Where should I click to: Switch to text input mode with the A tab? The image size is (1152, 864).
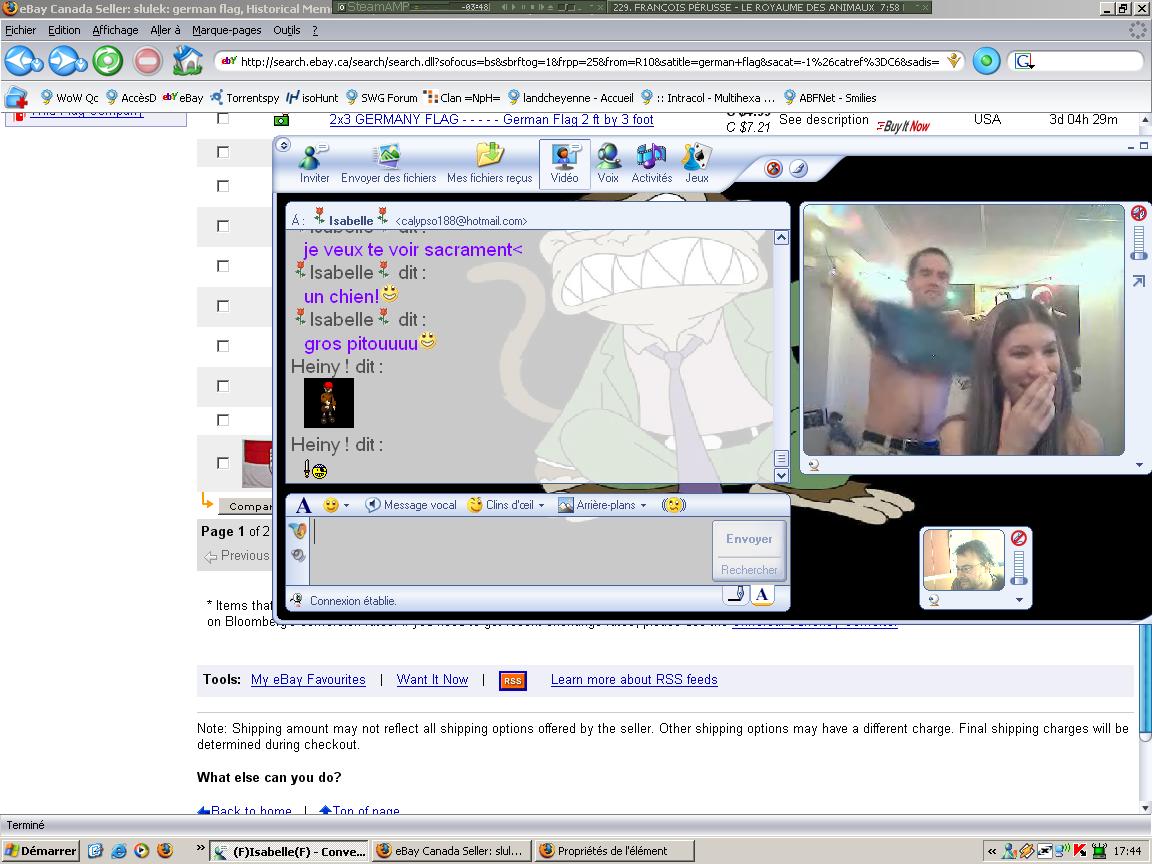pos(762,594)
